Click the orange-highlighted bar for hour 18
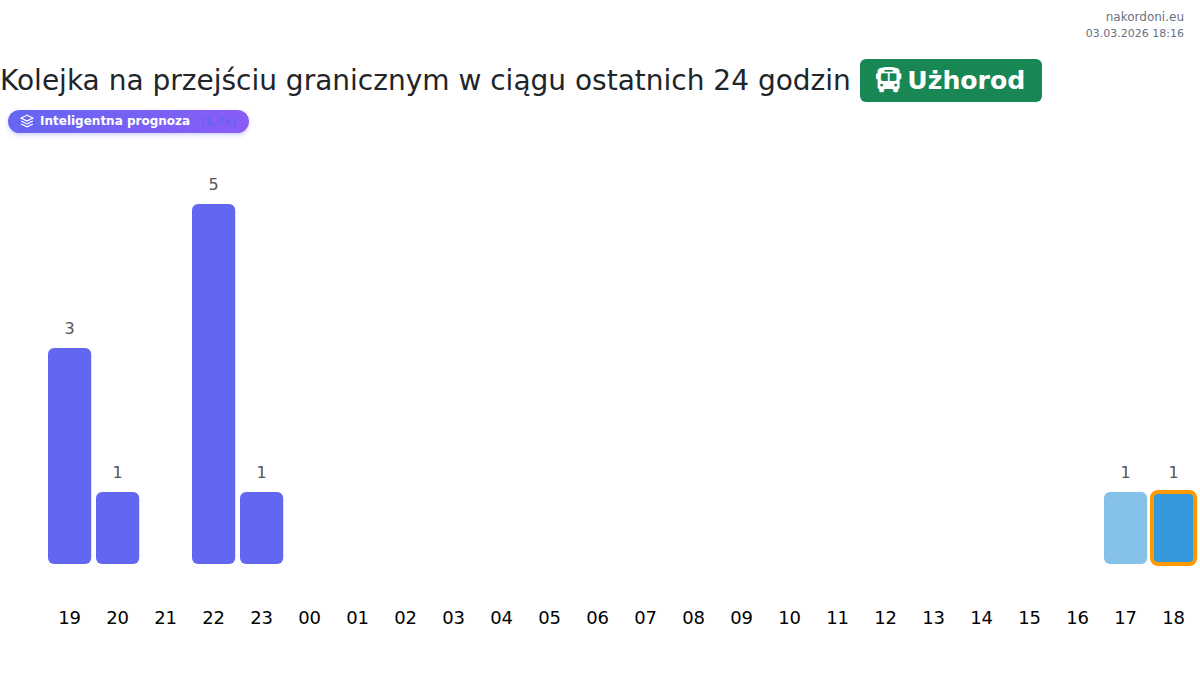The height and width of the screenshot is (684, 1200). click(1173, 528)
